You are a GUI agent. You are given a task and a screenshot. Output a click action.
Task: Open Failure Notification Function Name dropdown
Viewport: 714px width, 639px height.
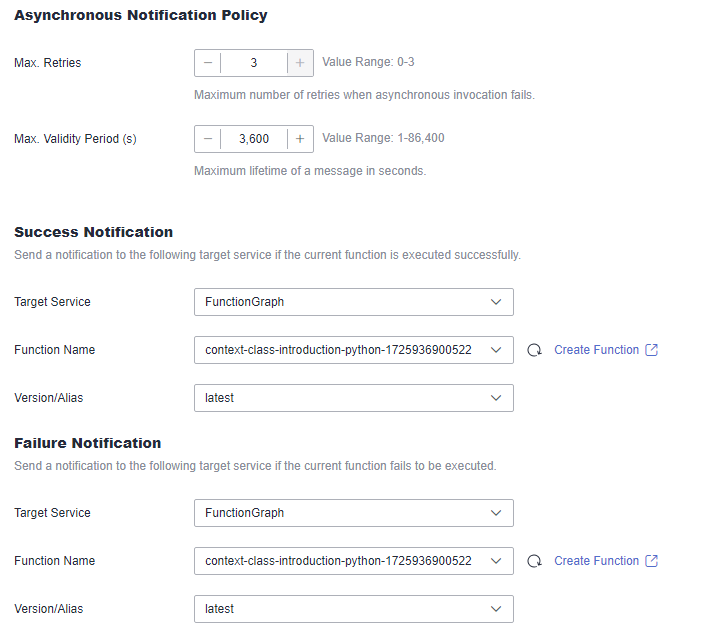click(354, 561)
